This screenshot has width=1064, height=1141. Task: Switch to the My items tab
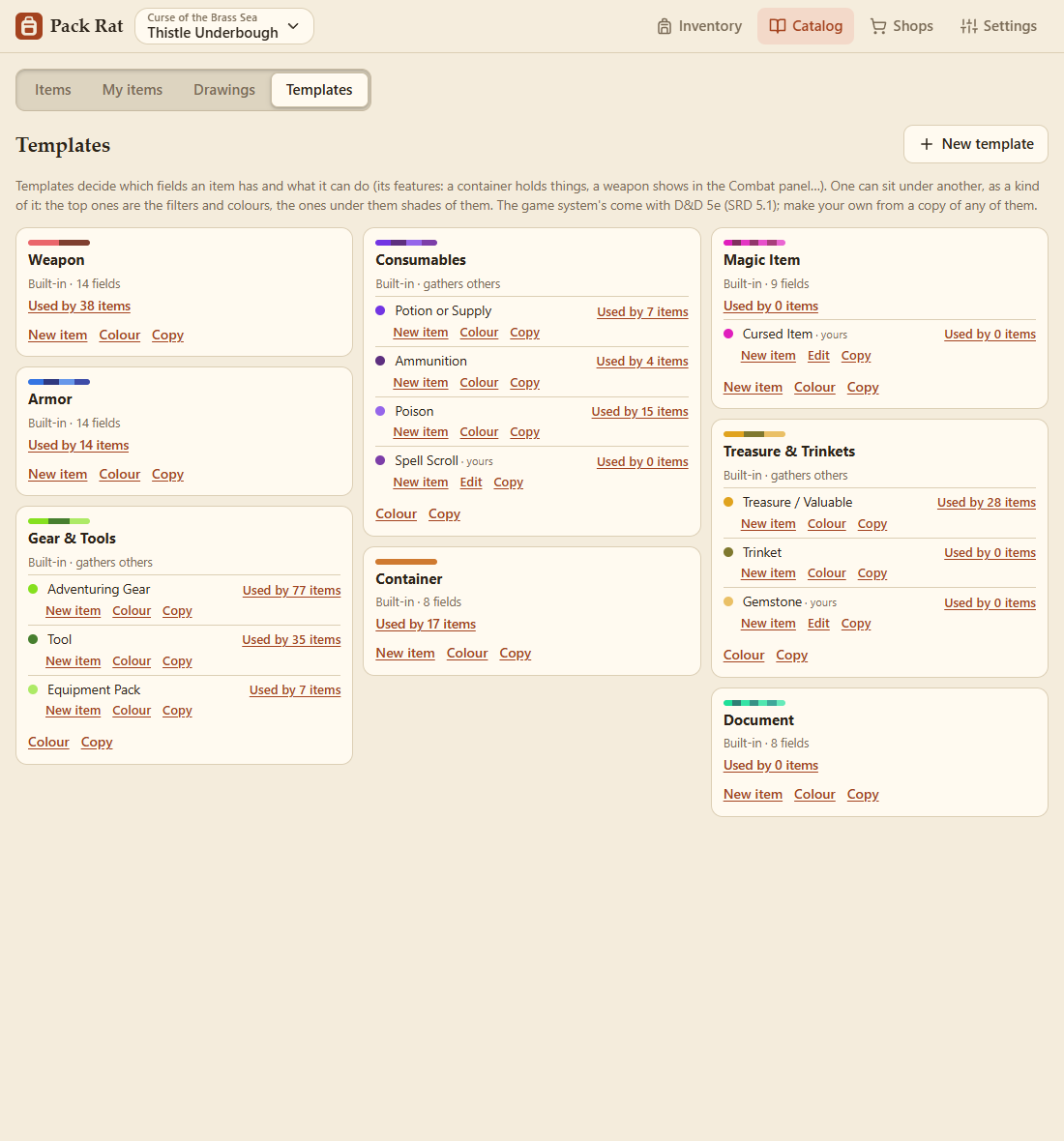(x=133, y=90)
